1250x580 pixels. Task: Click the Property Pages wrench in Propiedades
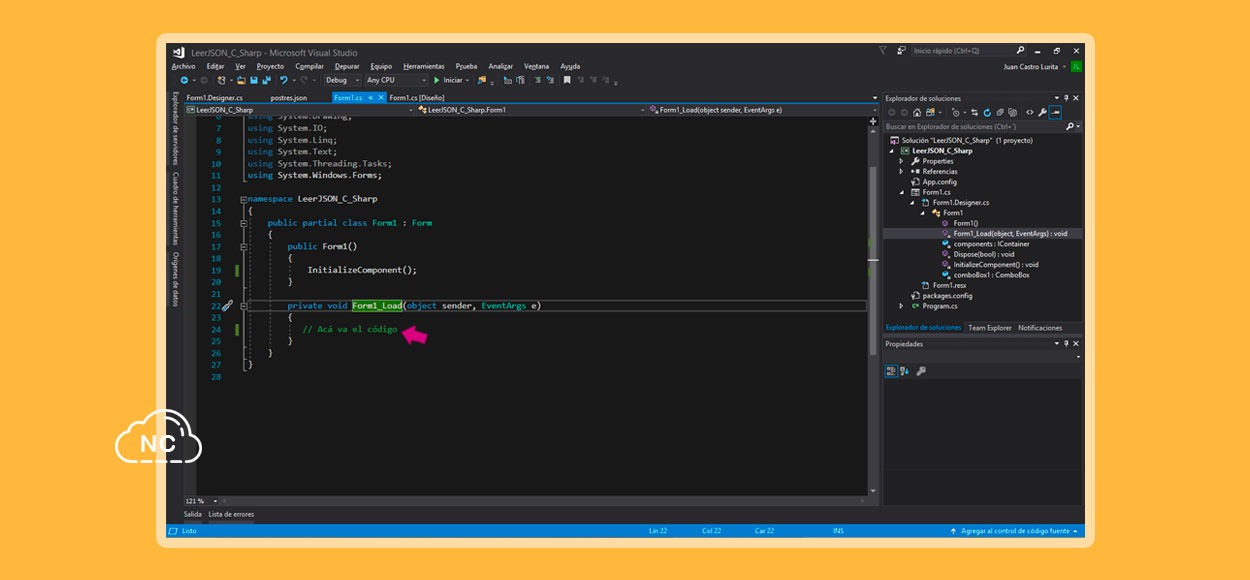(921, 371)
